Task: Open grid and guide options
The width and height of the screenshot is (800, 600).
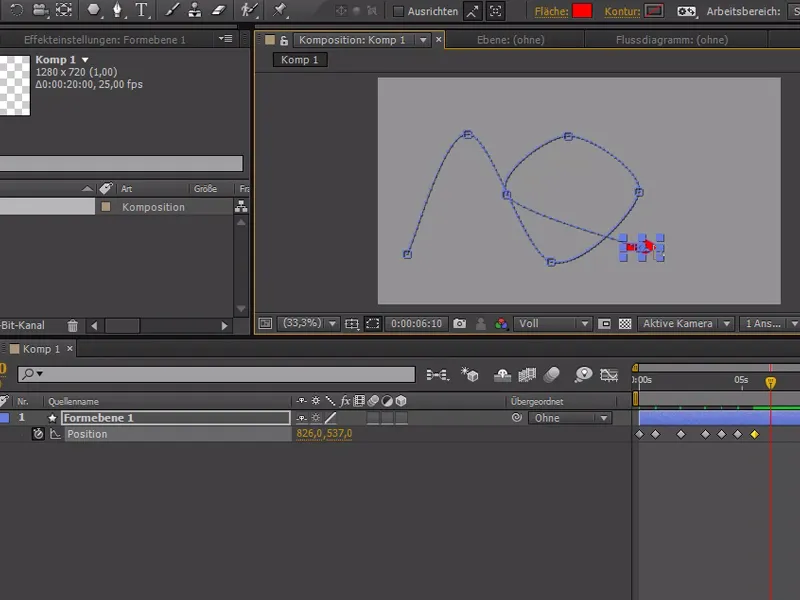Action: [x=352, y=323]
